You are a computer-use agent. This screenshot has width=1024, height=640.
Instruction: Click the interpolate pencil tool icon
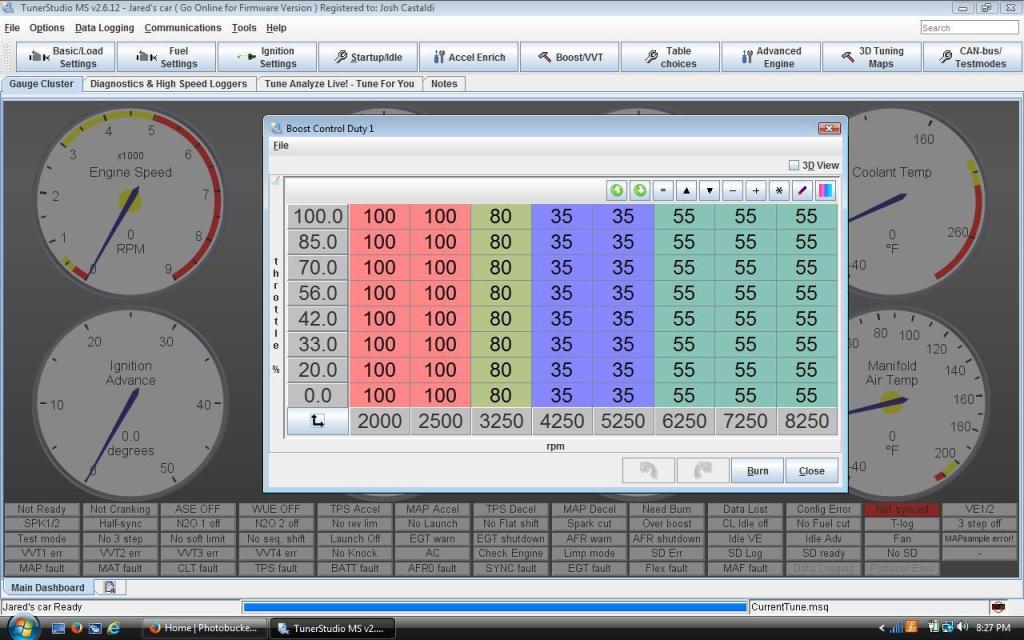coord(802,190)
